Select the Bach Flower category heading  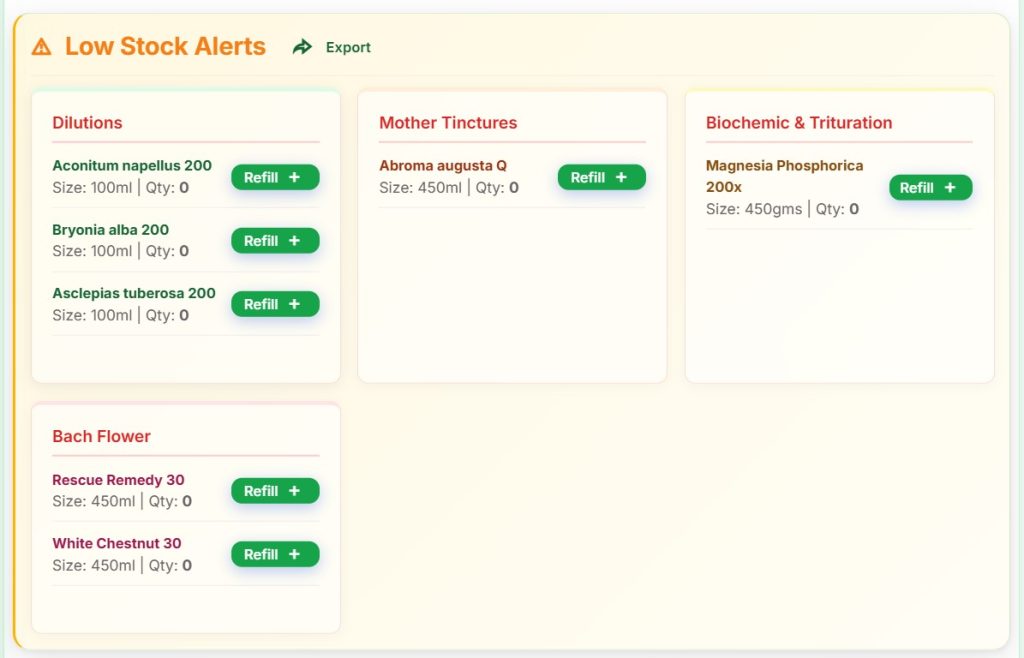click(x=101, y=436)
